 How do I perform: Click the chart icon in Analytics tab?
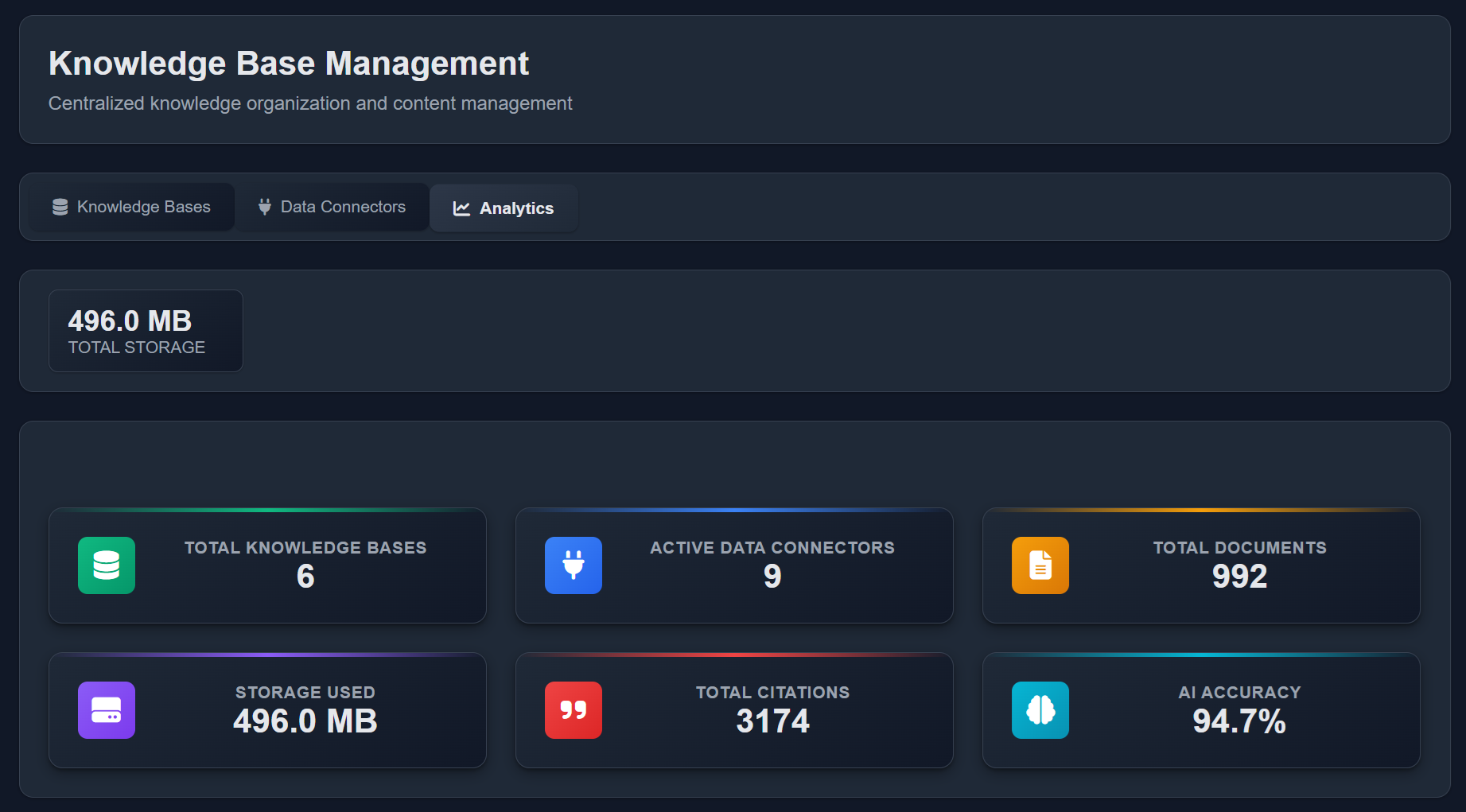(x=461, y=208)
